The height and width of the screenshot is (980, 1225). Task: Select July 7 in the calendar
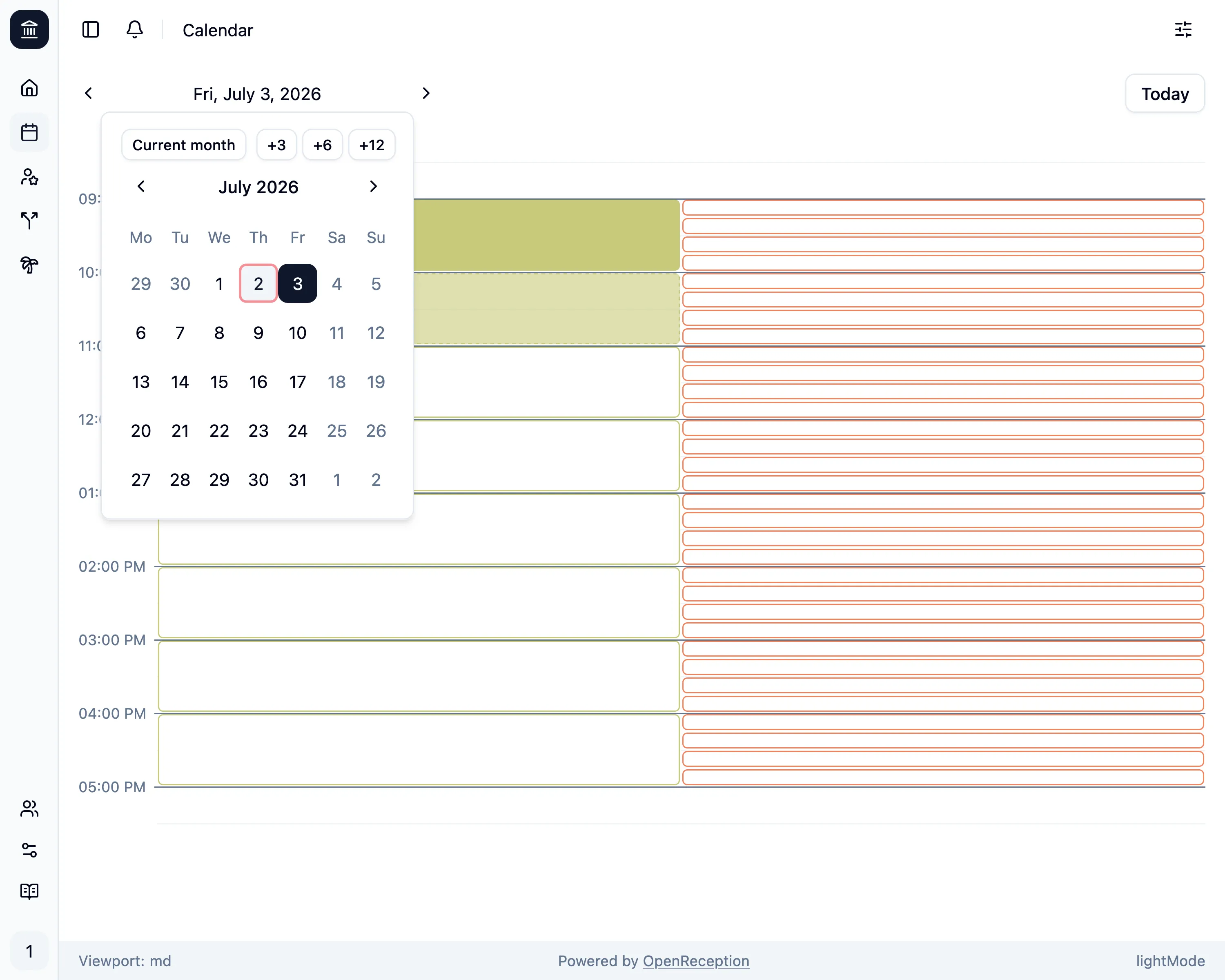180,333
